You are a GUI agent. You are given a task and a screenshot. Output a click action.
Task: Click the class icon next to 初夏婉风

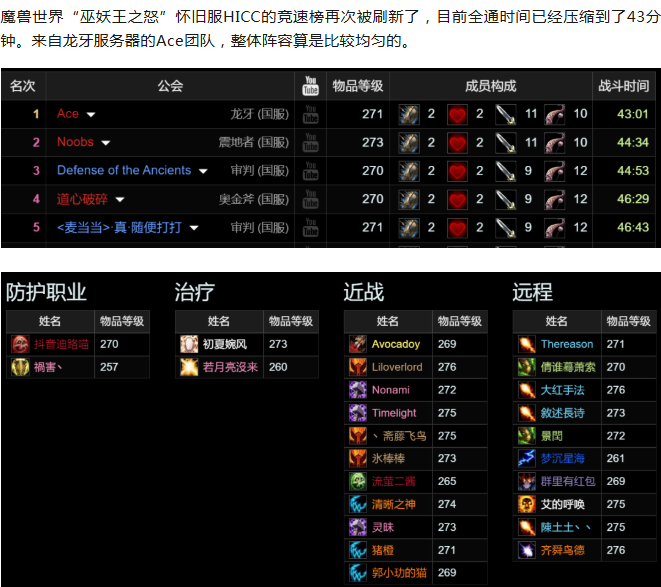(188, 344)
